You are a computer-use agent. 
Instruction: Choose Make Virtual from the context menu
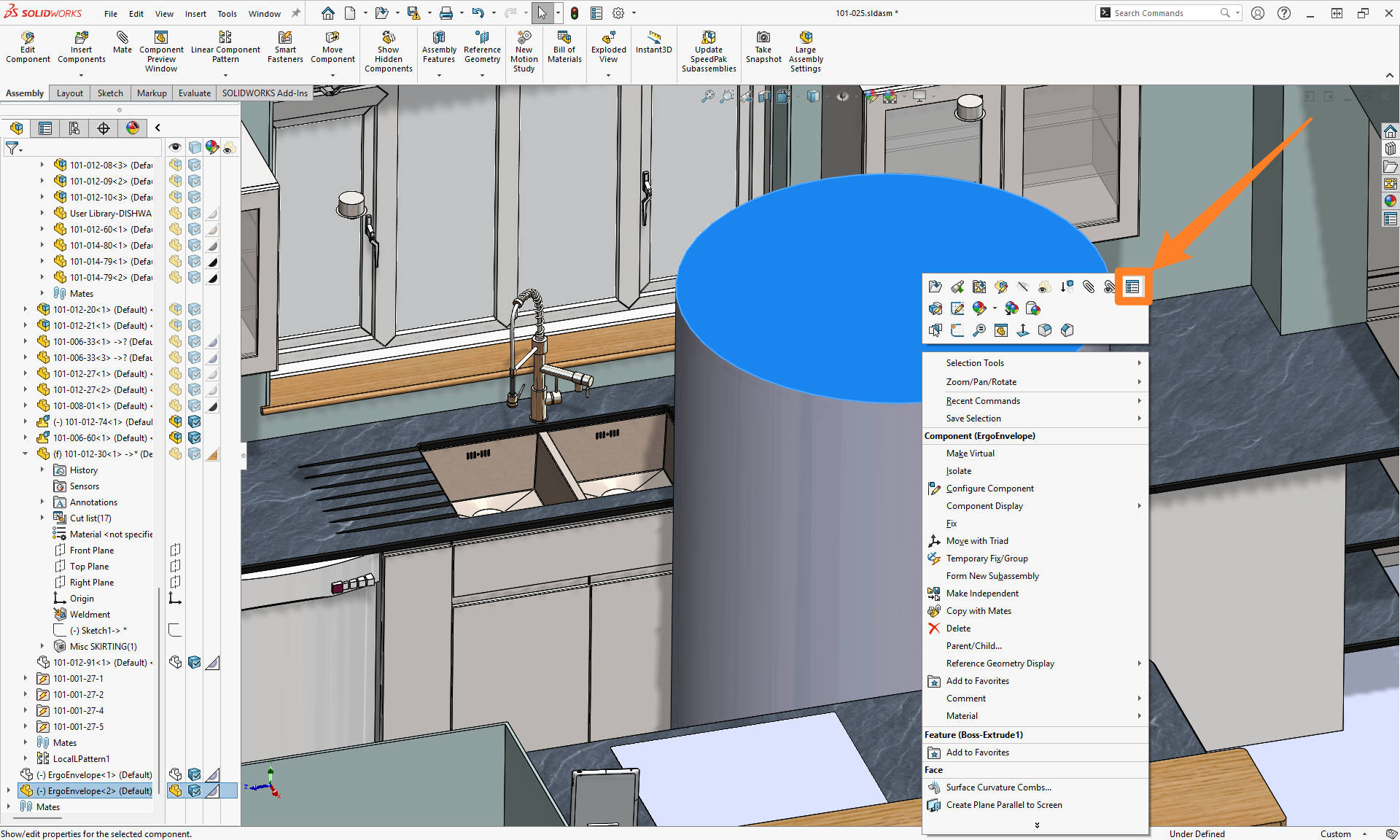tap(970, 453)
